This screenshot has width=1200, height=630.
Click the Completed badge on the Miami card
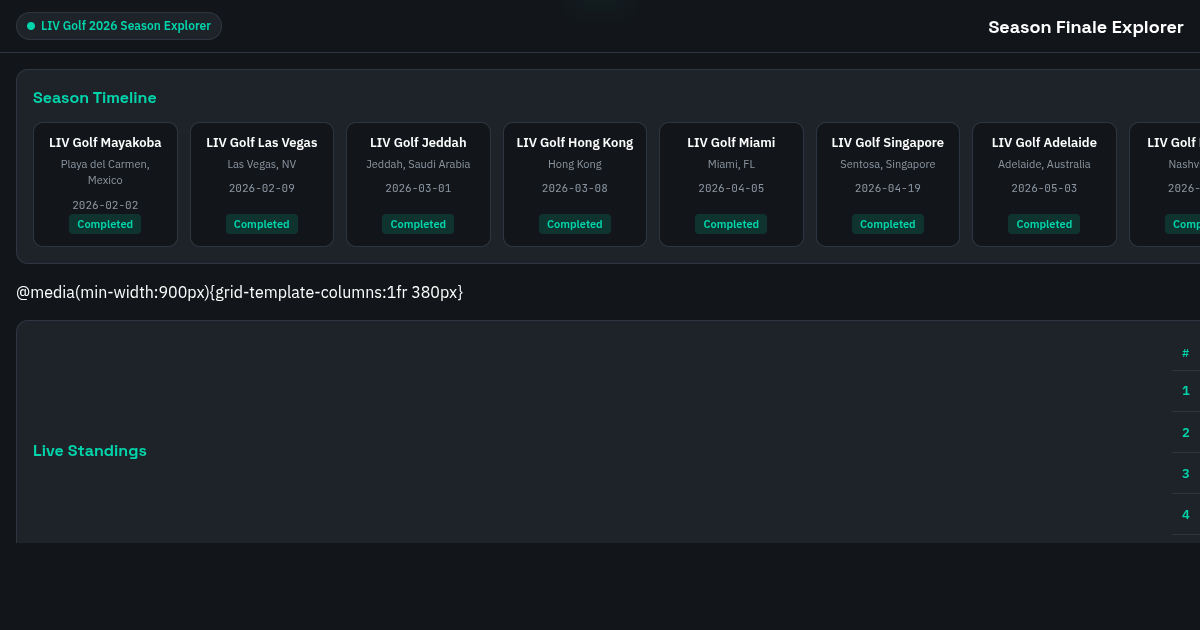731,224
